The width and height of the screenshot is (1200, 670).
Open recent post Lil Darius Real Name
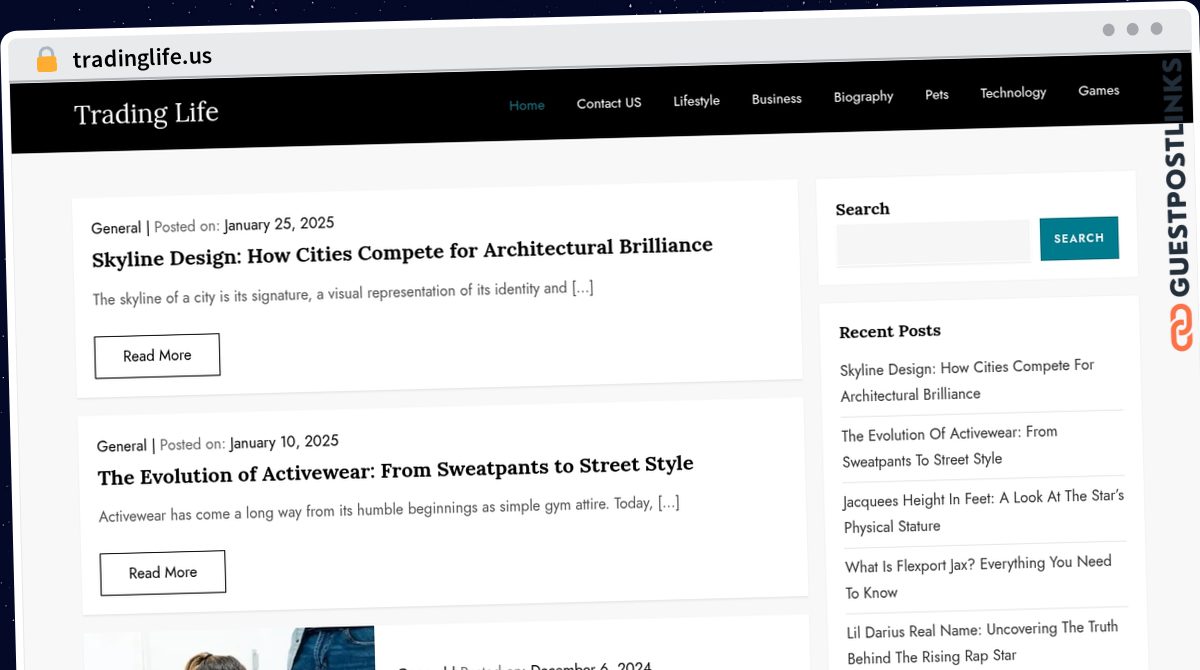[982, 642]
